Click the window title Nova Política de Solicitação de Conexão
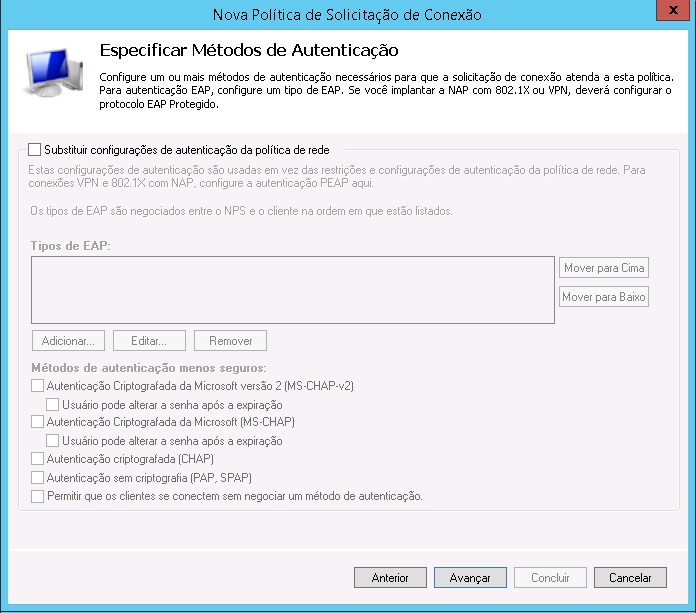Screen dimensions: 696x613 click(x=347, y=15)
